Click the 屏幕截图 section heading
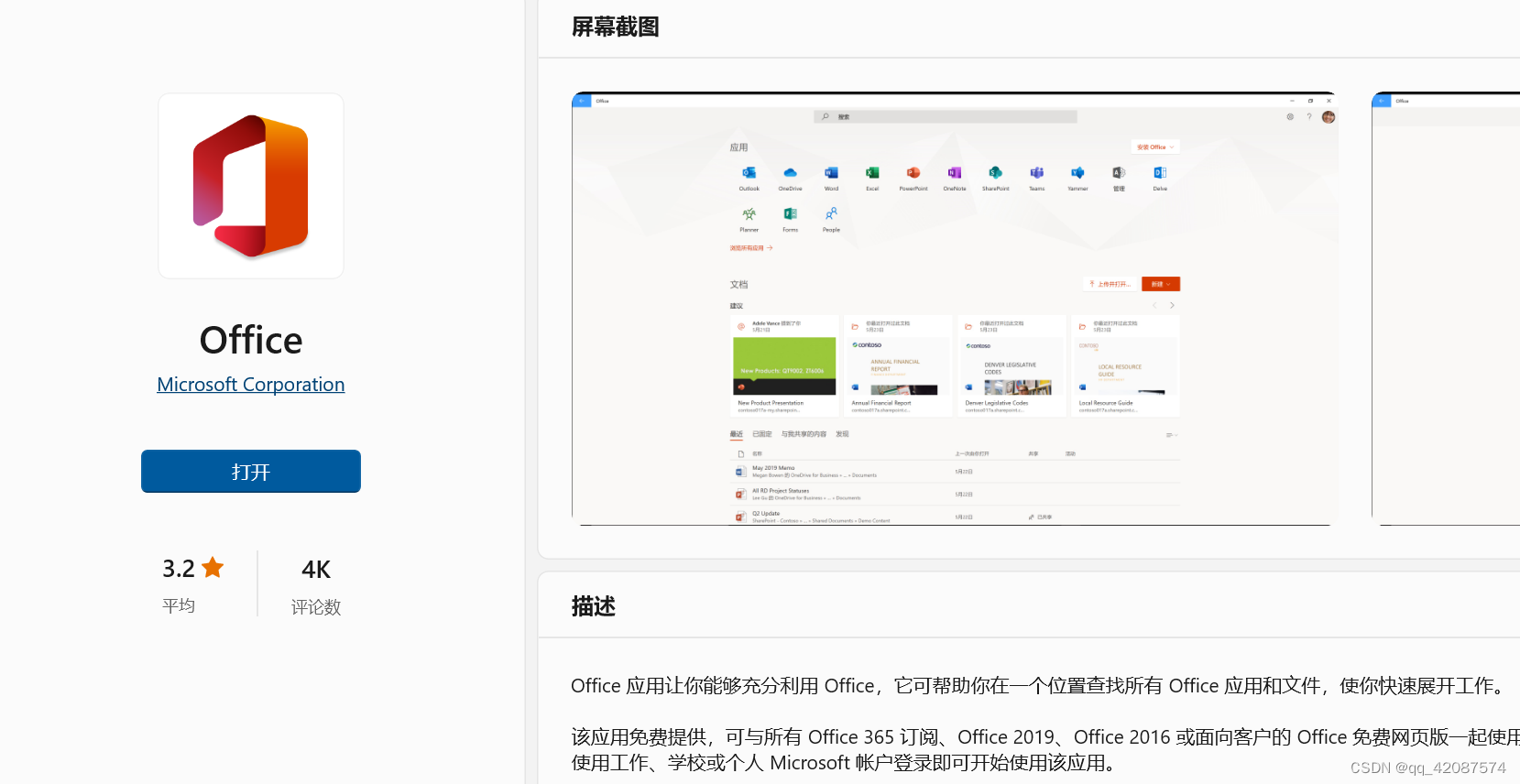 [x=616, y=27]
